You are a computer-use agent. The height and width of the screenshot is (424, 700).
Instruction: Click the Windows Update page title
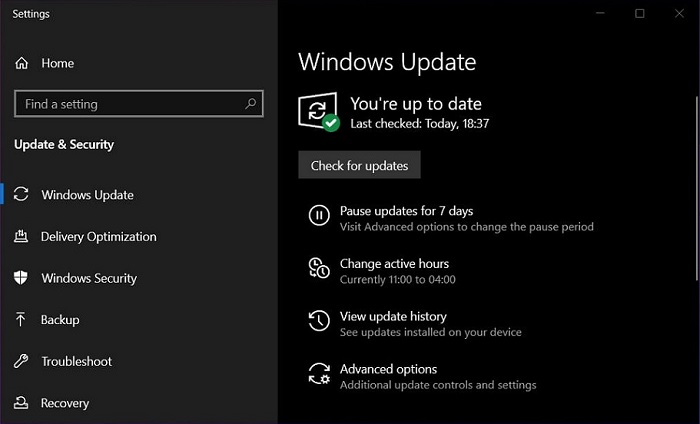click(387, 62)
